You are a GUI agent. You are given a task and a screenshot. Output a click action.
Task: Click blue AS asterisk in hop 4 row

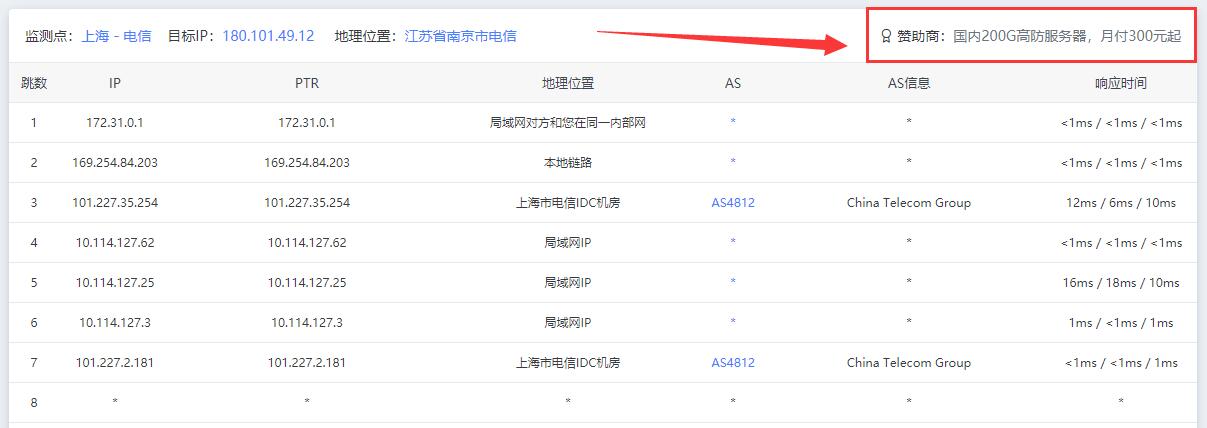[733, 243]
